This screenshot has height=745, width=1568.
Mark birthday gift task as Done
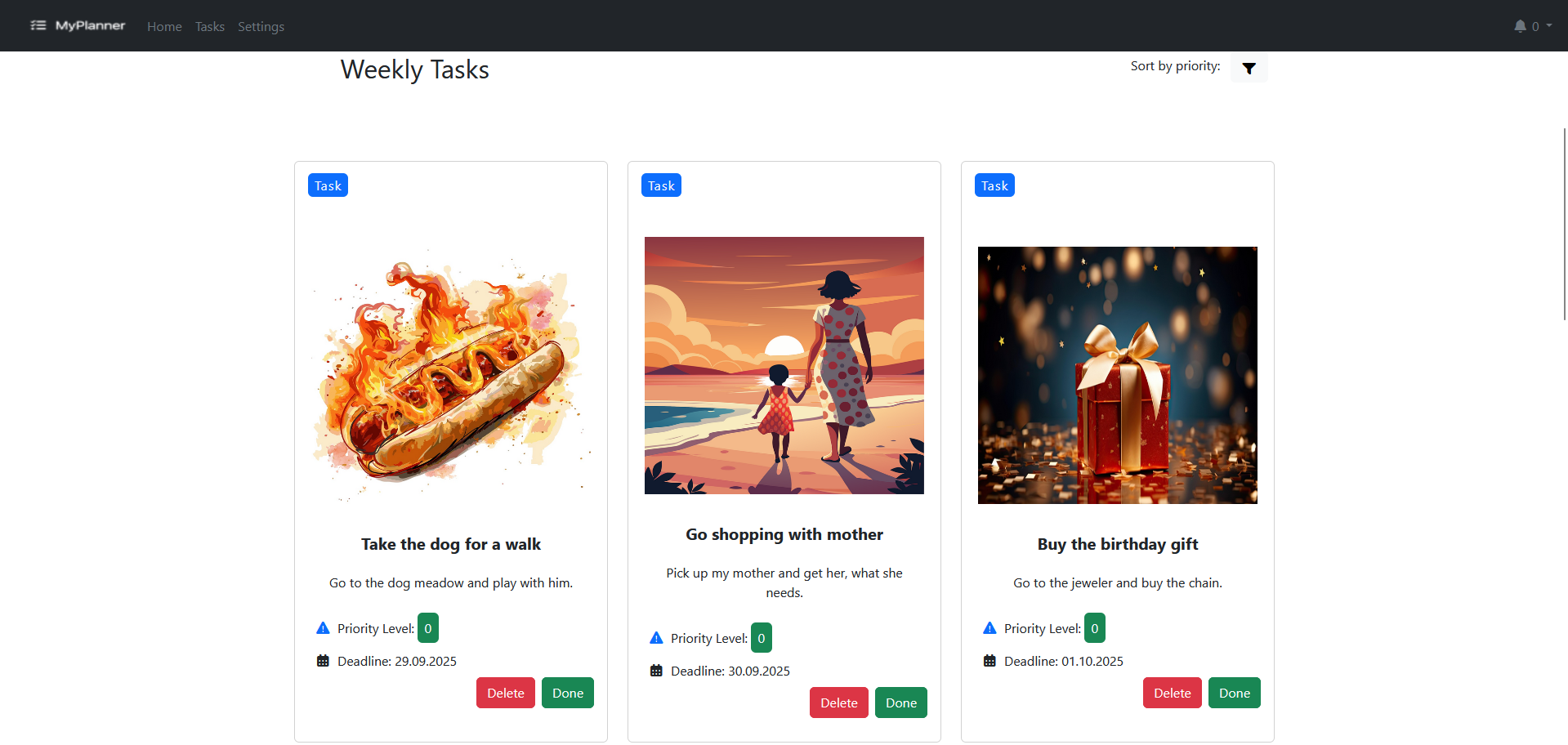pos(1234,693)
